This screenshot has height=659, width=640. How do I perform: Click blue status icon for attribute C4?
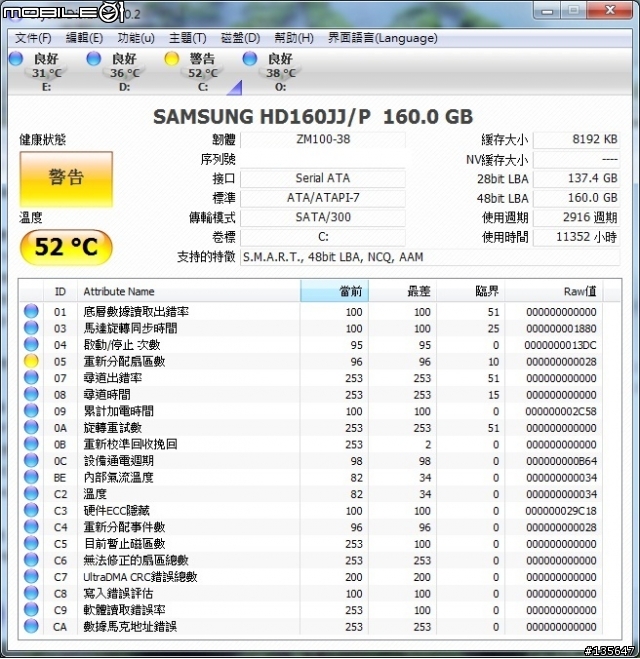click(31, 527)
